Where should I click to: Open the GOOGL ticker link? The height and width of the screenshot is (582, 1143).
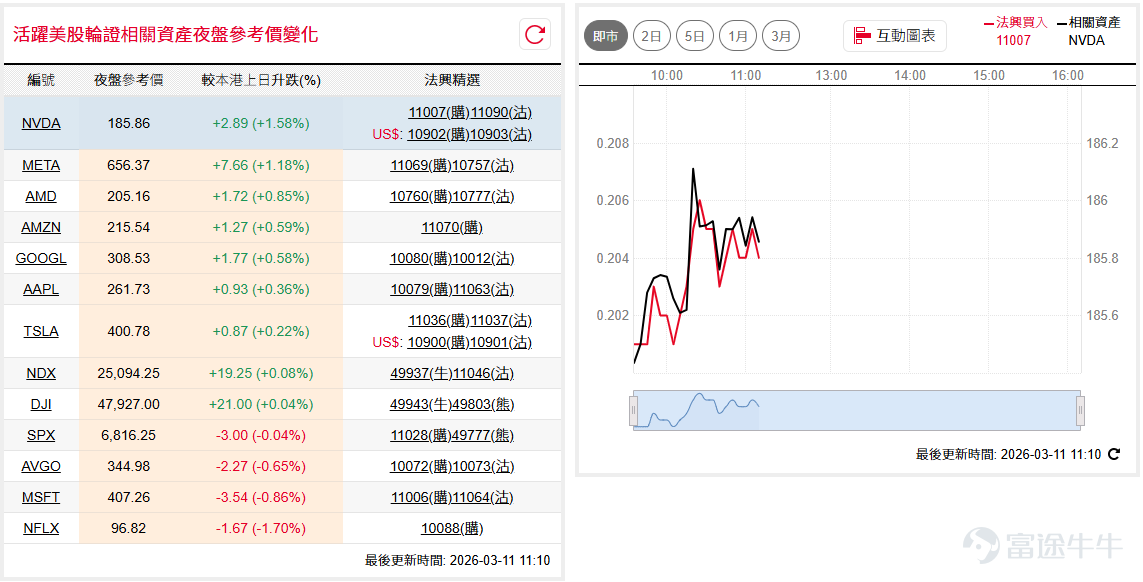pos(41,258)
